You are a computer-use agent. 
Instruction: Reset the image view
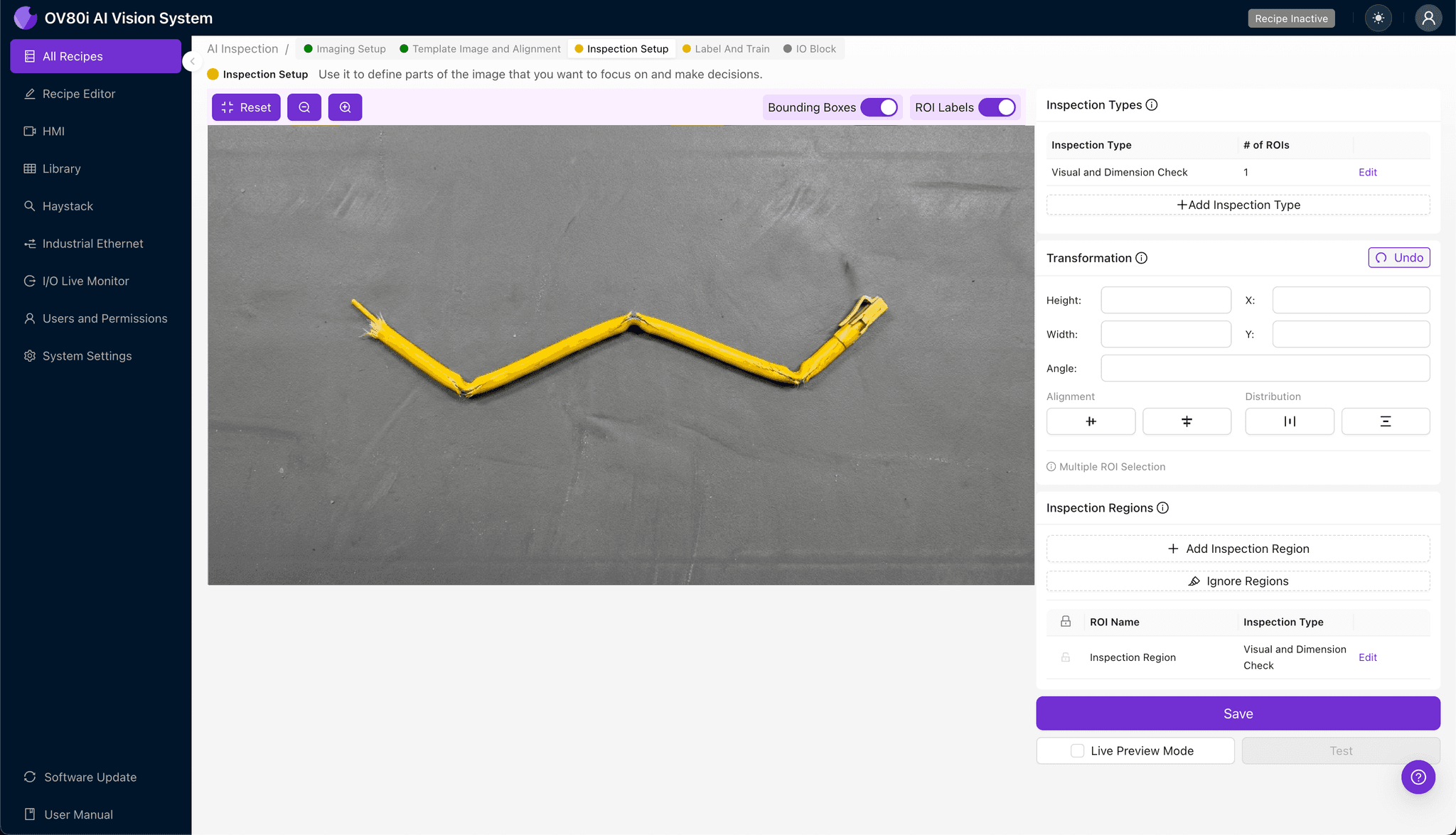246,107
